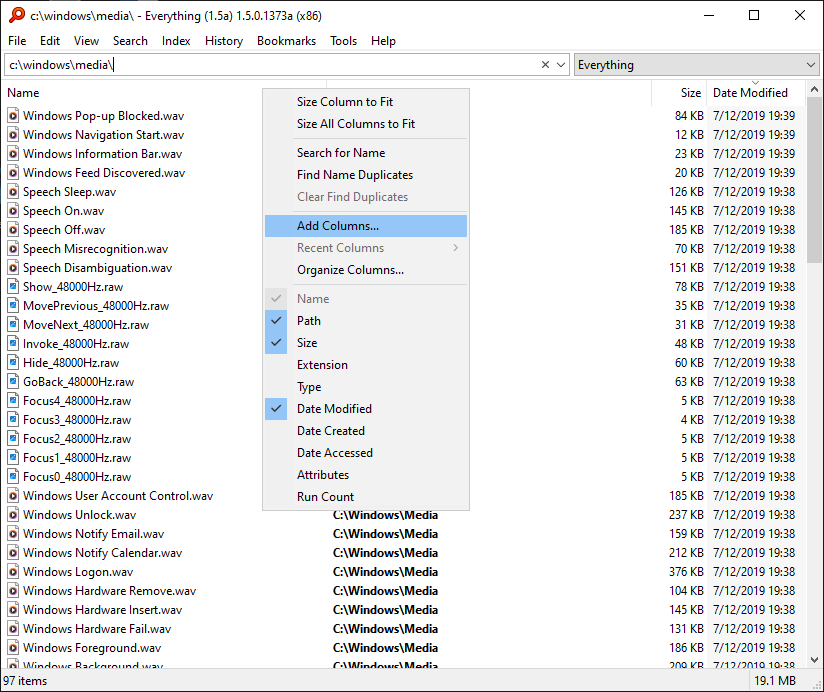Image resolution: width=824 pixels, height=692 pixels.
Task: Choose Size Column to Fit
Action: pos(366,102)
